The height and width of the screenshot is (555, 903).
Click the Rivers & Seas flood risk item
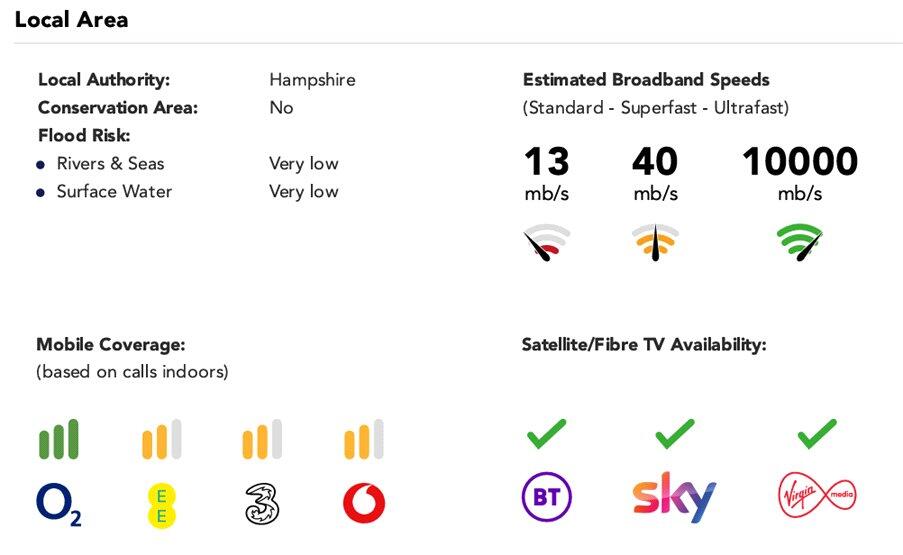tap(110, 164)
